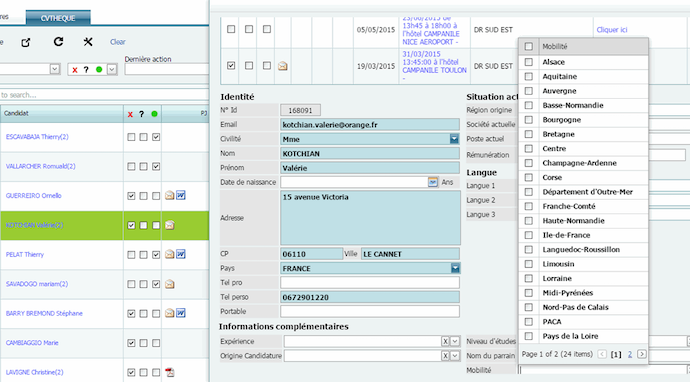Expand the Origine Candidature dropdown arrow
This screenshot has height=382, width=690.
455,356
